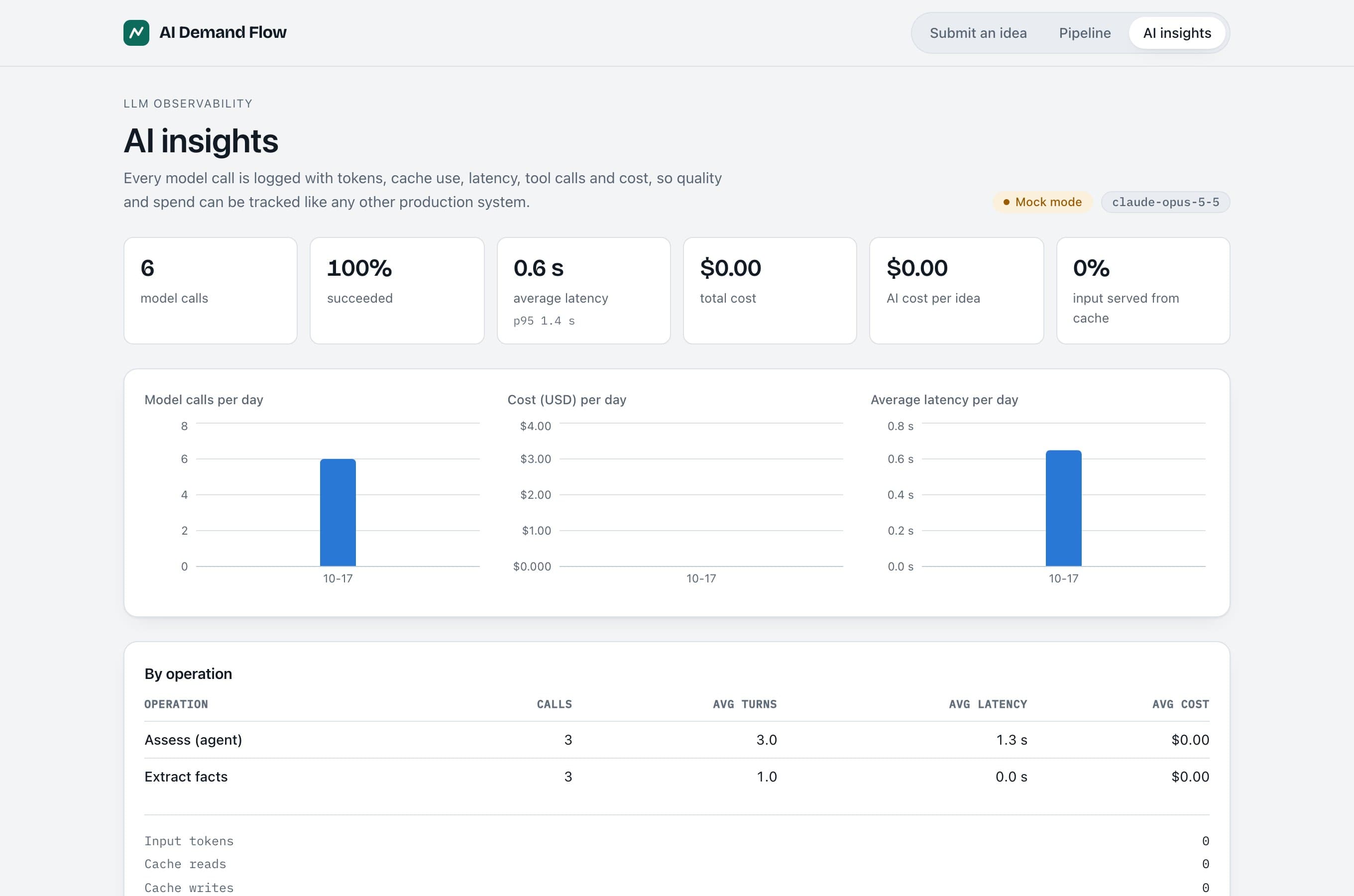The image size is (1354, 896).
Task: Click 10-17 label under latency chart
Action: [x=1063, y=578]
